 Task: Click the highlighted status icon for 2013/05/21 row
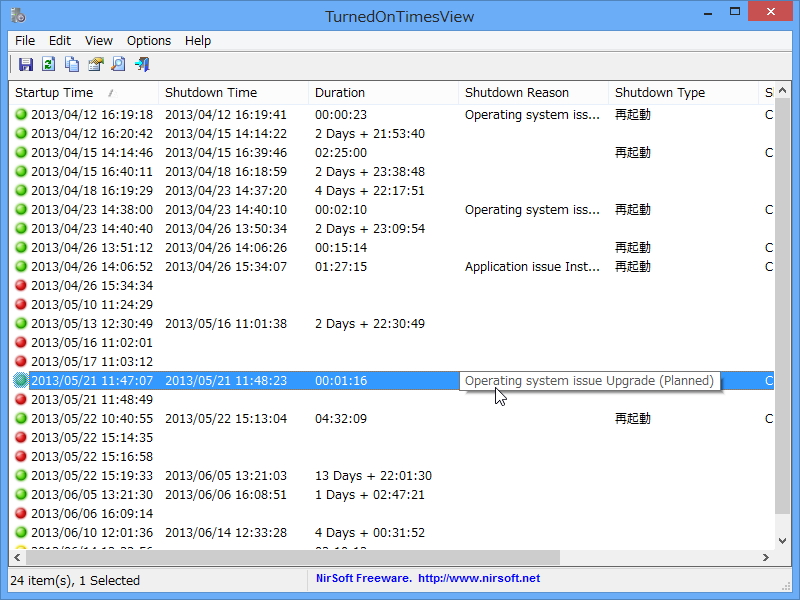click(21, 380)
